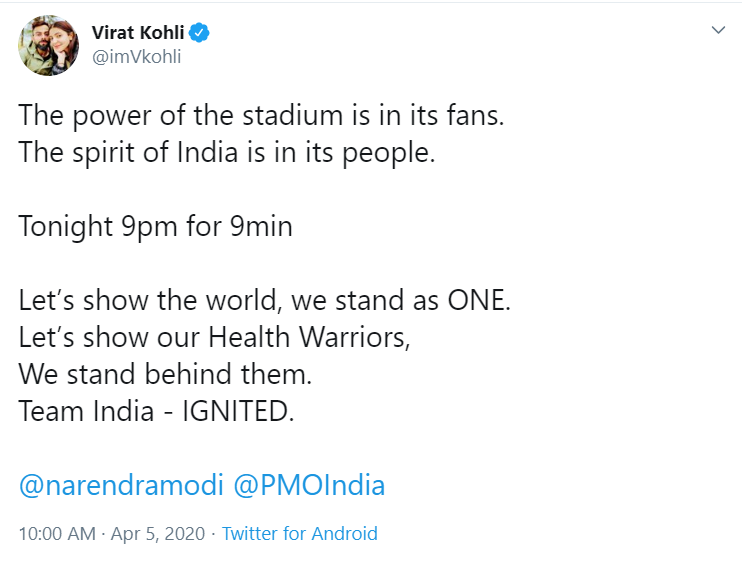Click the line about the stadium's fans
The width and height of the screenshot is (742, 564).
261,115
